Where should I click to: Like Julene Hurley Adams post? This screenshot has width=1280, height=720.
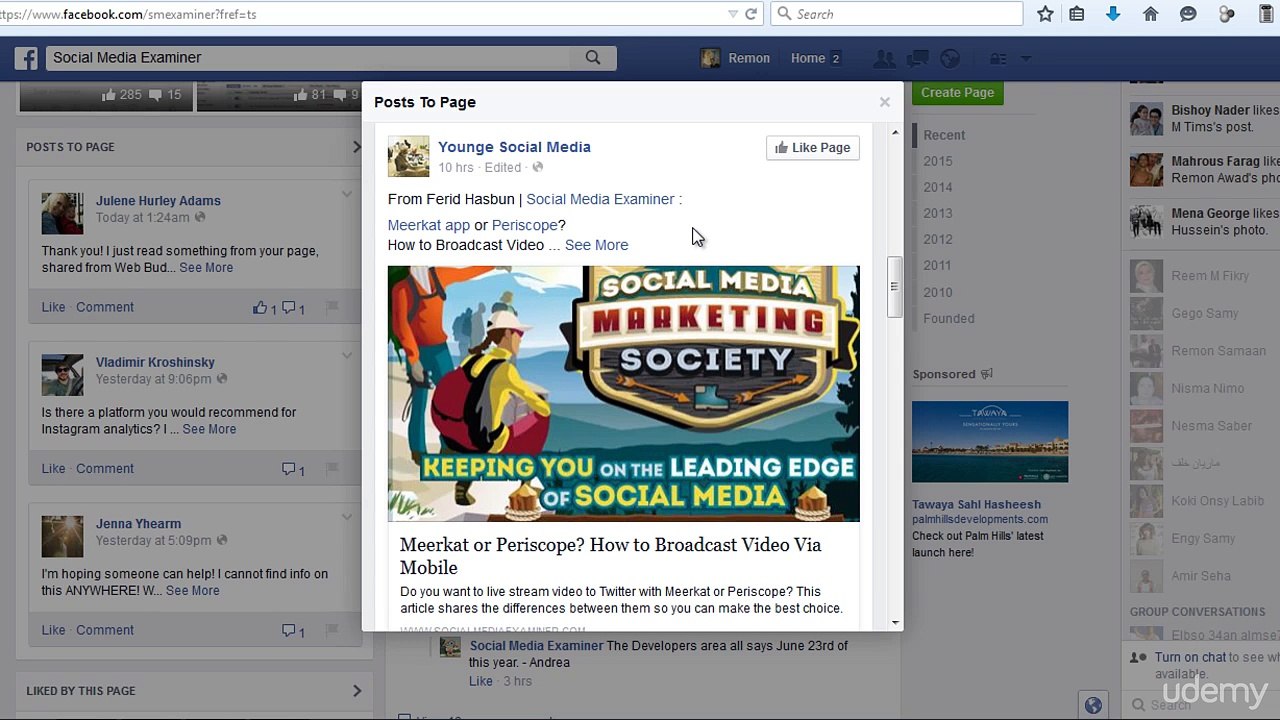click(x=53, y=307)
